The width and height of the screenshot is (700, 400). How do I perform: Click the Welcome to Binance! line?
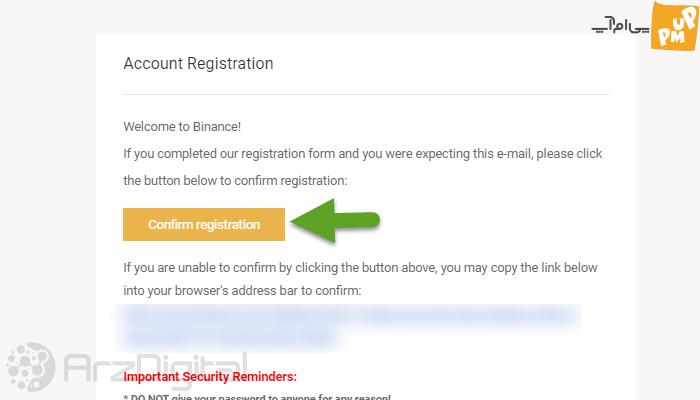coord(182,127)
